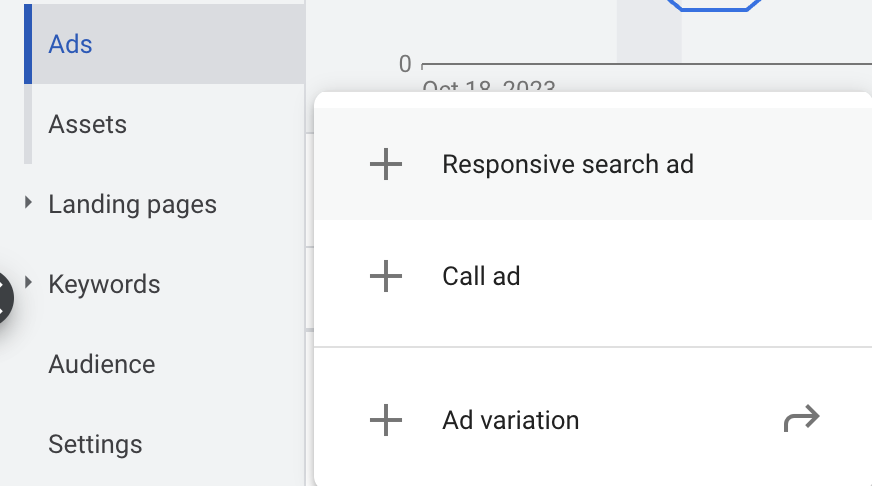Click the curved arrow icon on Ad variation

(x=801, y=419)
